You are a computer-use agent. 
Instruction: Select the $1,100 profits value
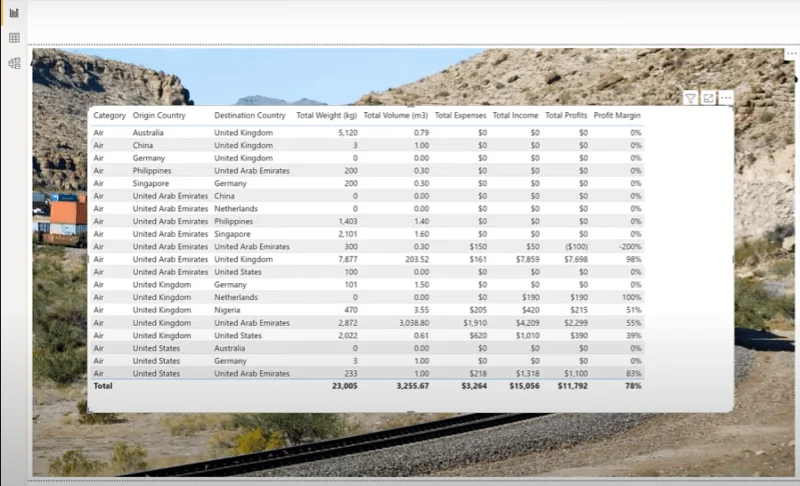click(x=576, y=374)
